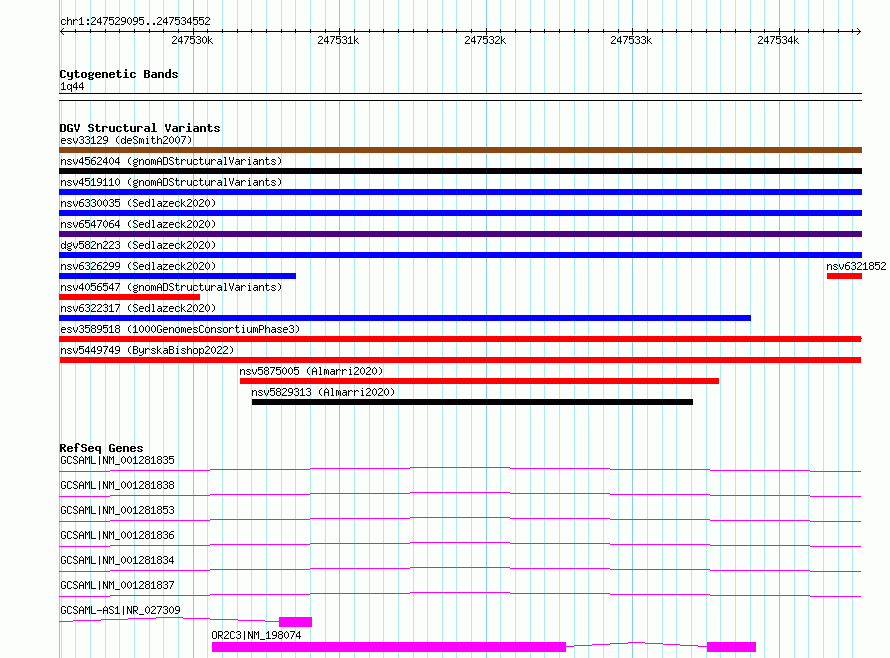This screenshot has width=890, height=658.
Task: Select the nsv6330035 (Sedlazeck2020) label
Action: point(138,203)
